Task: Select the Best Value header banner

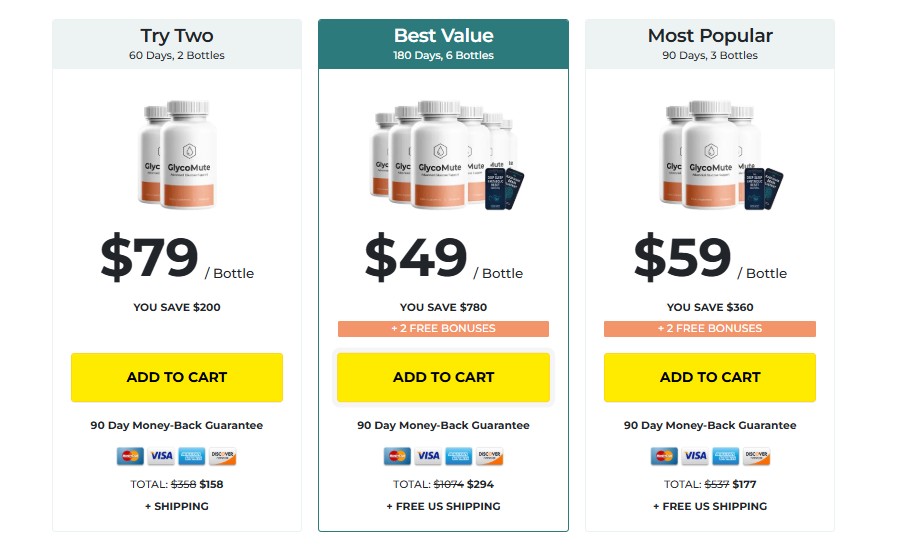Action: click(x=443, y=44)
